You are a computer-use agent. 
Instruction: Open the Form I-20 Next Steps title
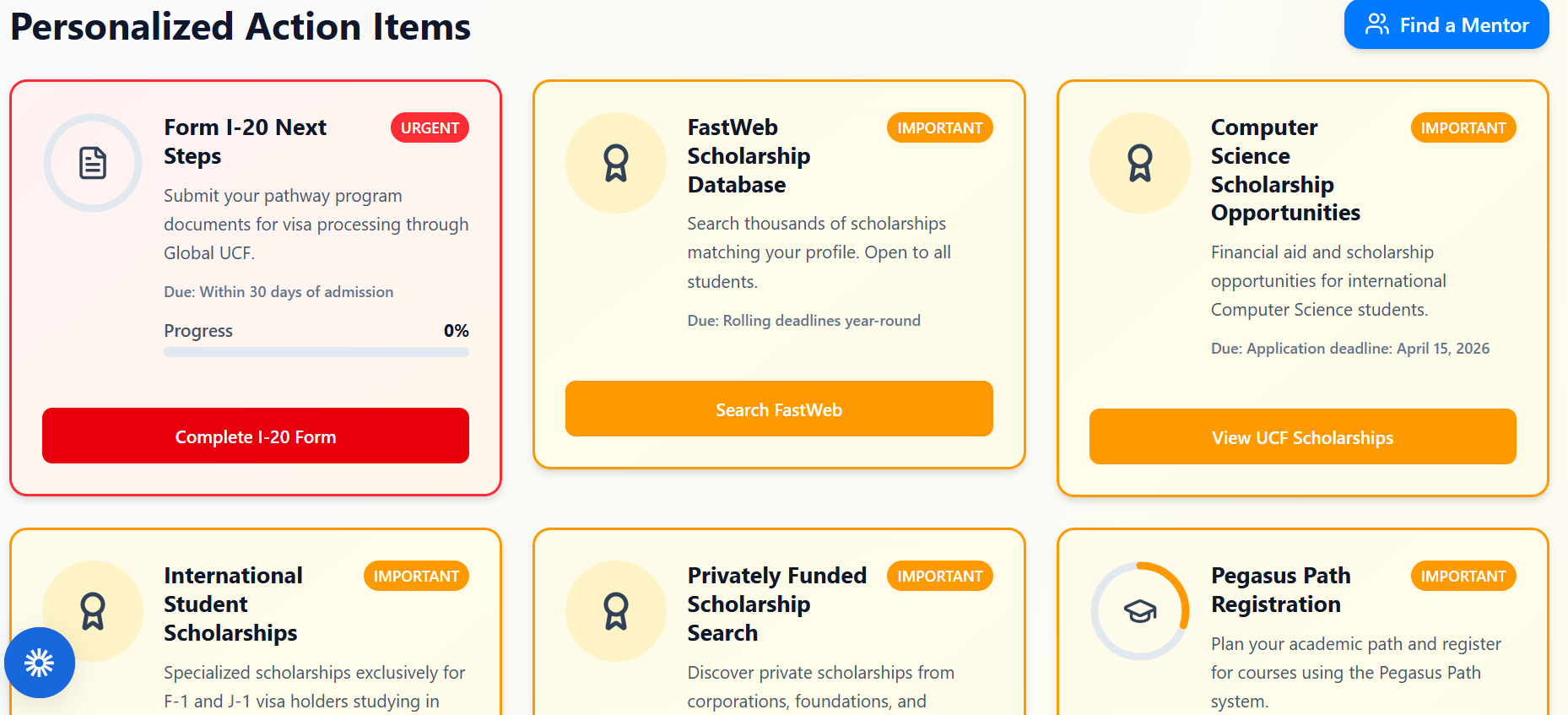pyautogui.click(x=245, y=142)
